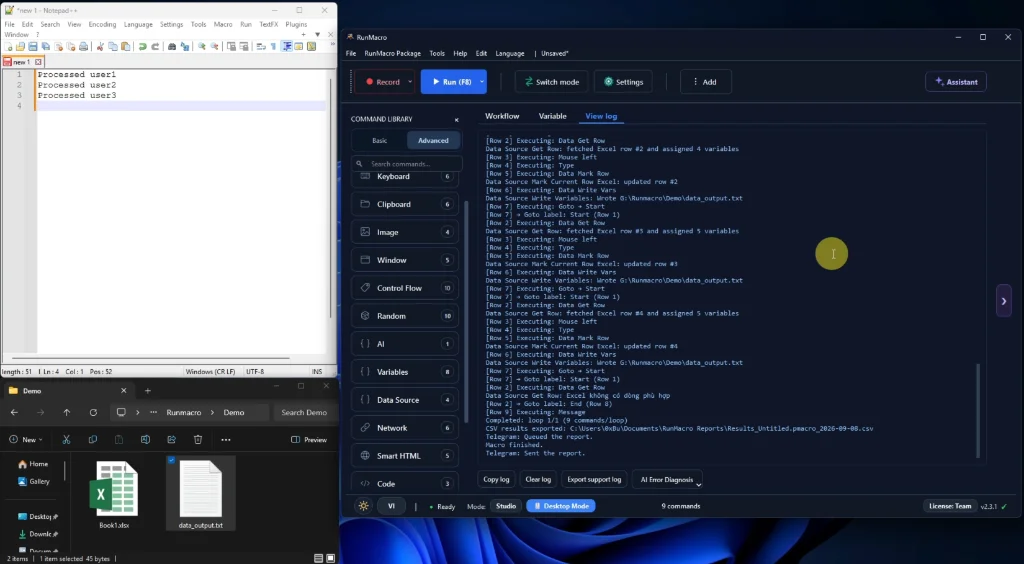The width and height of the screenshot is (1024, 564).
Task: Click the Save icon in Notepad++ toolbar
Action: (x=33, y=46)
